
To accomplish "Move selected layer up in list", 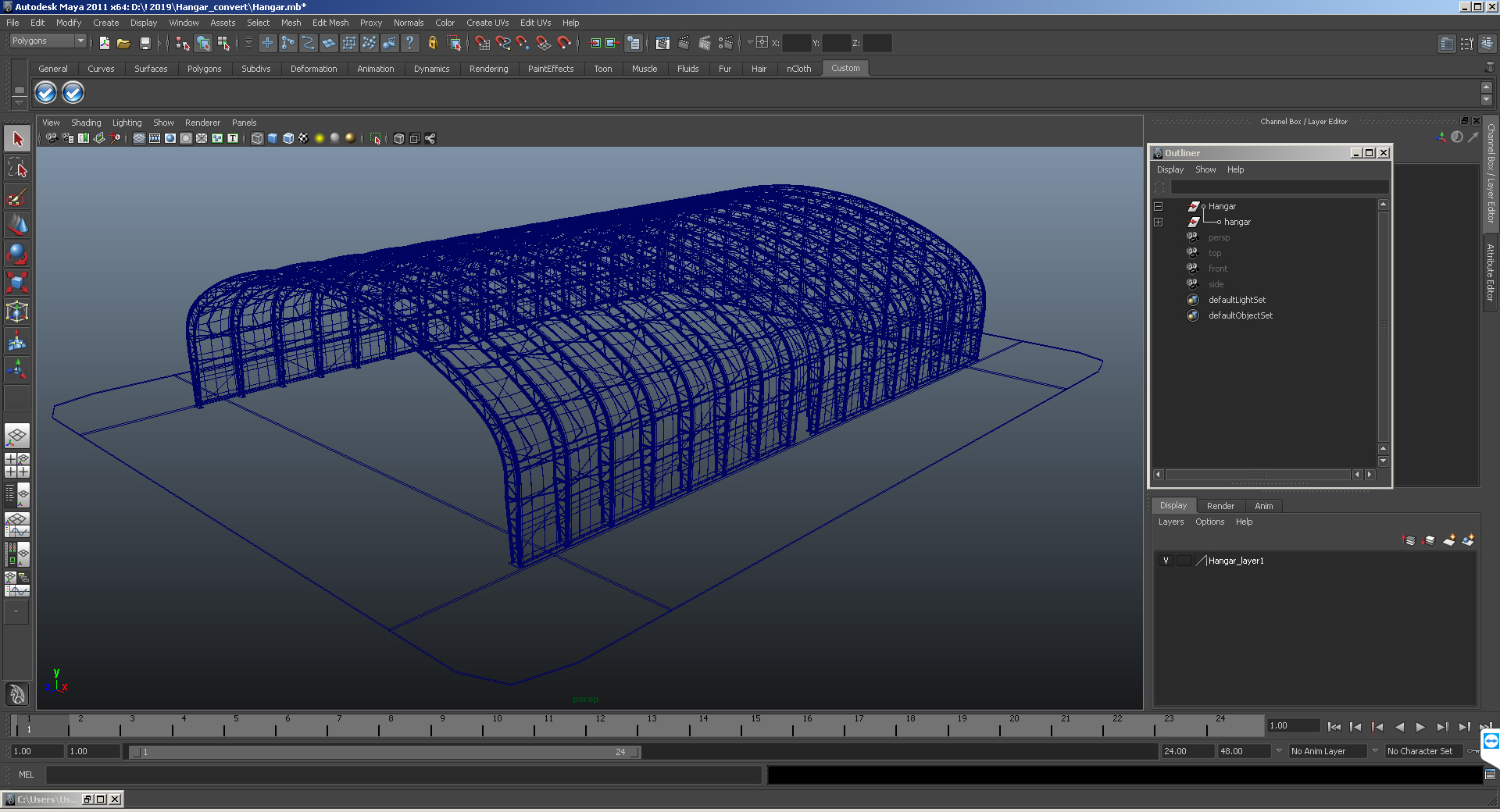I will [x=1409, y=540].
